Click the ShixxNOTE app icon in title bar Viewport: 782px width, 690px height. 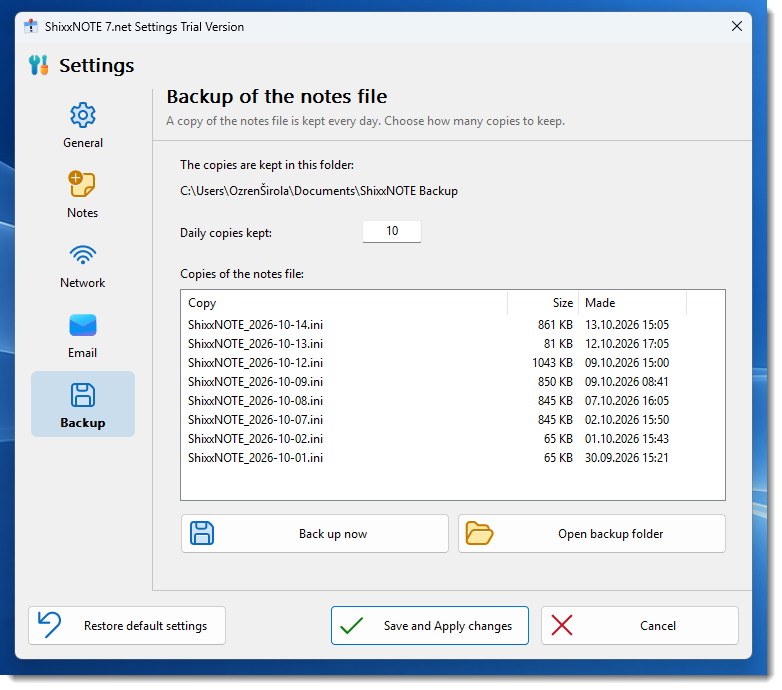(x=31, y=26)
